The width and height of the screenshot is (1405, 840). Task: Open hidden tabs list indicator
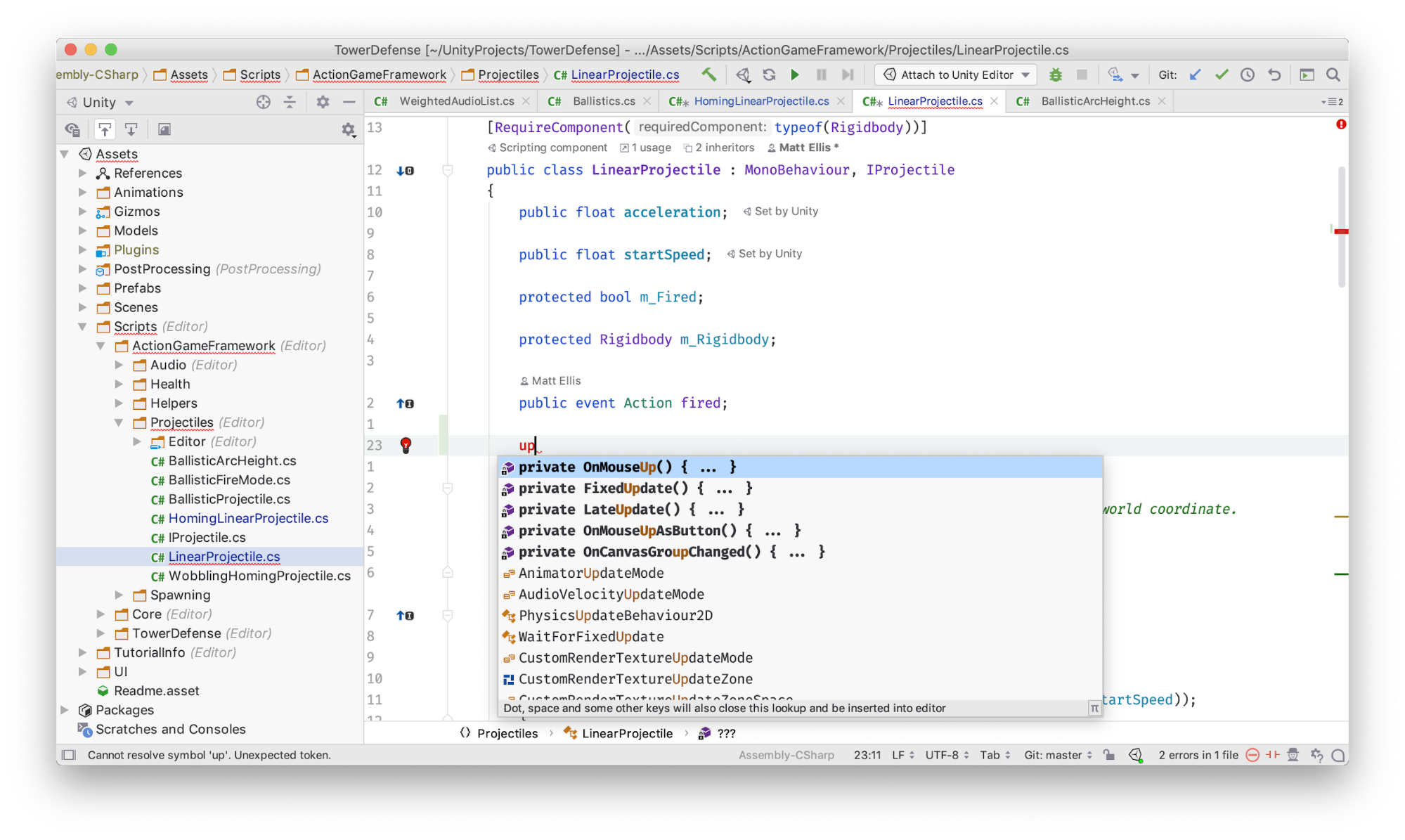(1333, 102)
